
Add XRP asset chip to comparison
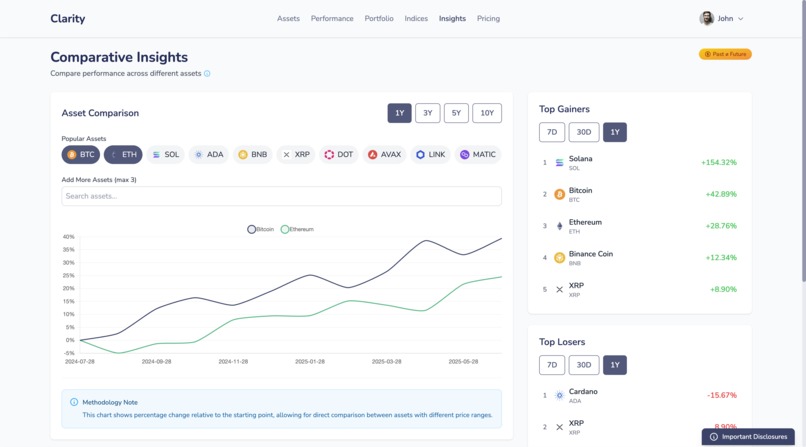pos(296,155)
